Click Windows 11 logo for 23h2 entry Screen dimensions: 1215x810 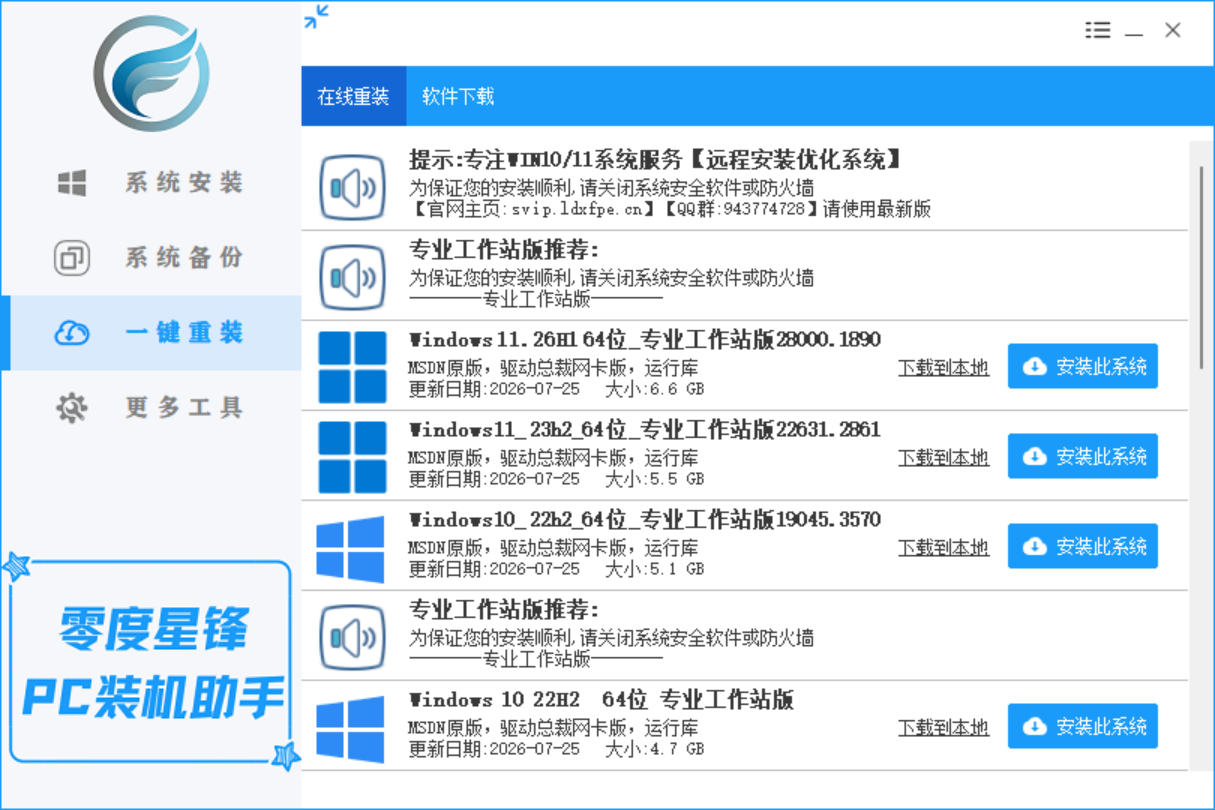point(352,456)
